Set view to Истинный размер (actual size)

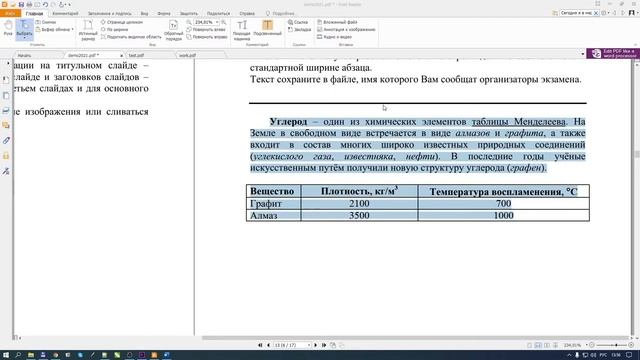(x=88, y=30)
